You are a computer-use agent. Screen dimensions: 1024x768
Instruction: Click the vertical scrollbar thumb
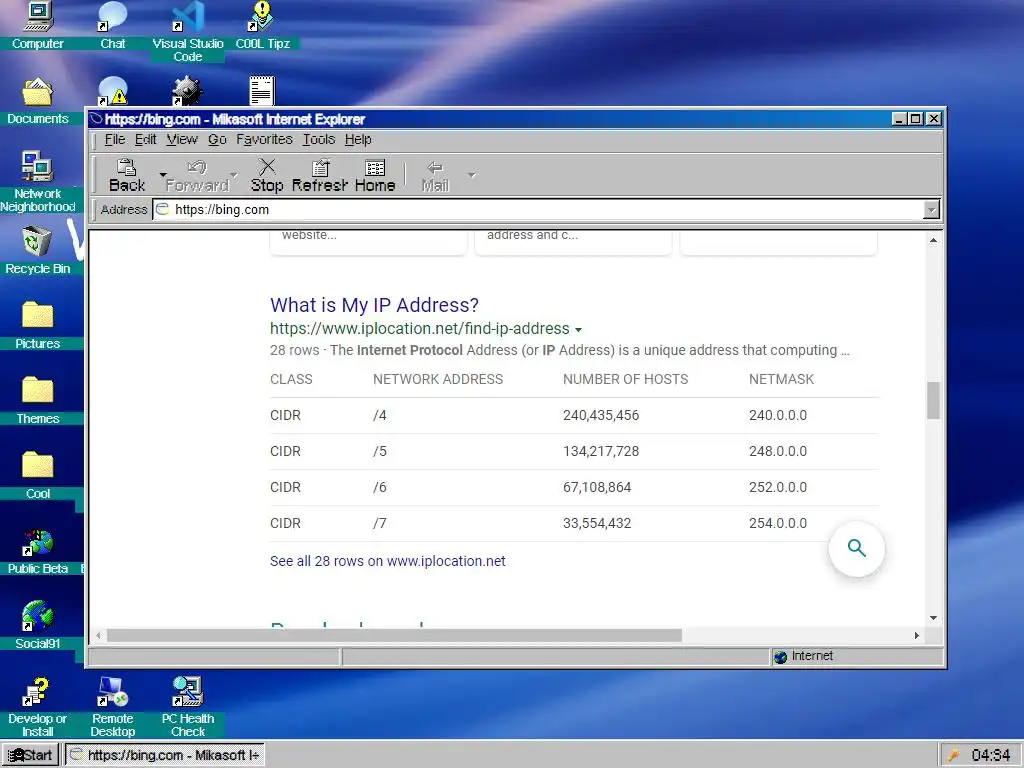[x=933, y=400]
